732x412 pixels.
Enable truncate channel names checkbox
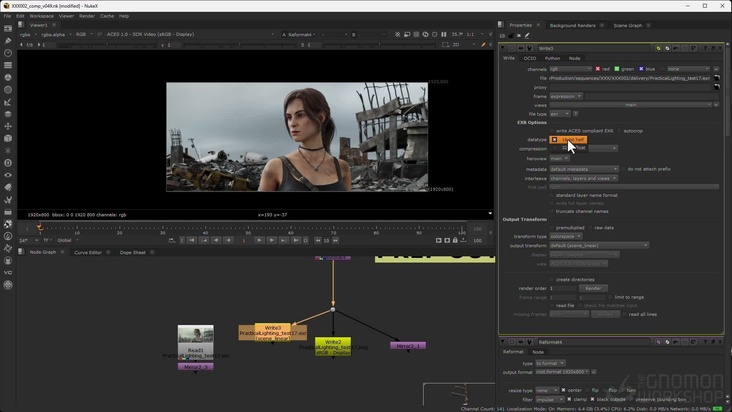point(552,211)
